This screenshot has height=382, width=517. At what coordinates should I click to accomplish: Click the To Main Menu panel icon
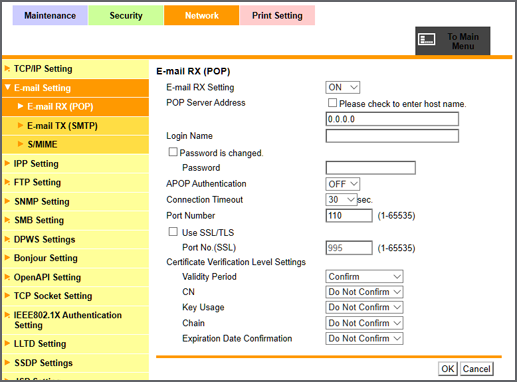click(x=427, y=39)
